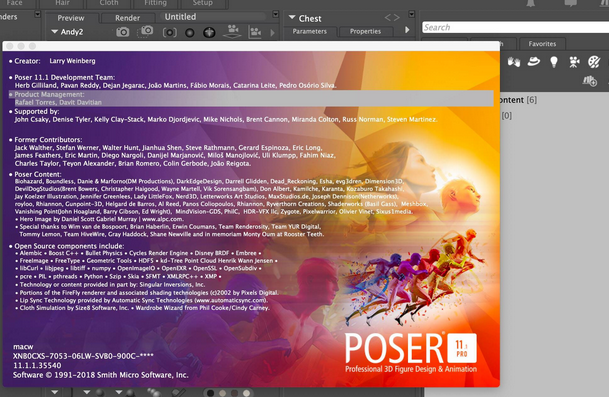Click the version number 11.1.1.35540
Screen dimensions: 609x397
pos(37,366)
